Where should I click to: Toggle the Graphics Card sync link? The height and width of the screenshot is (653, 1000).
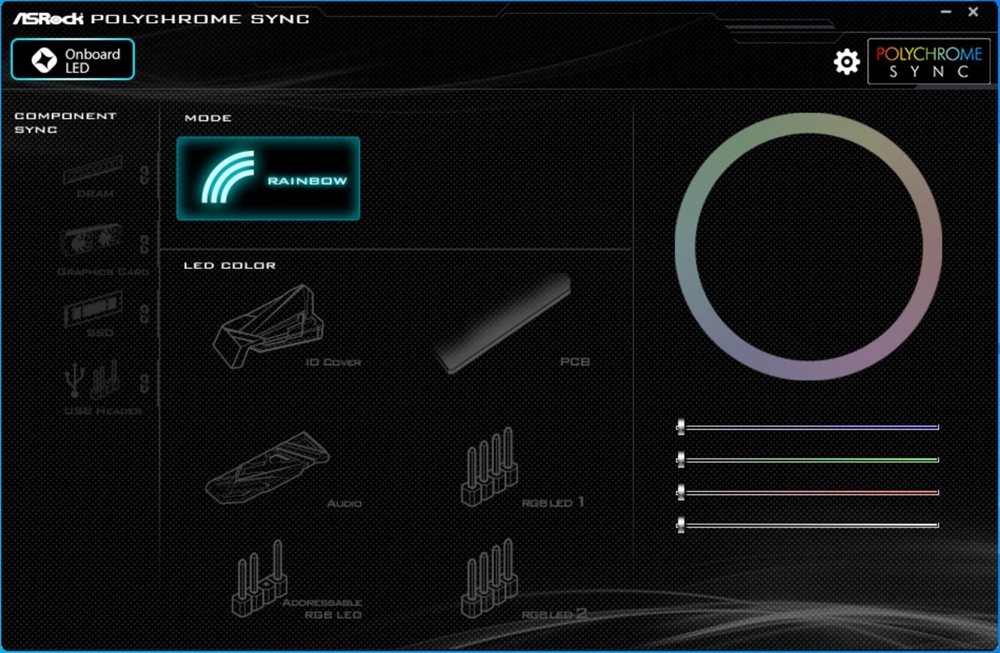tap(145, 243)
